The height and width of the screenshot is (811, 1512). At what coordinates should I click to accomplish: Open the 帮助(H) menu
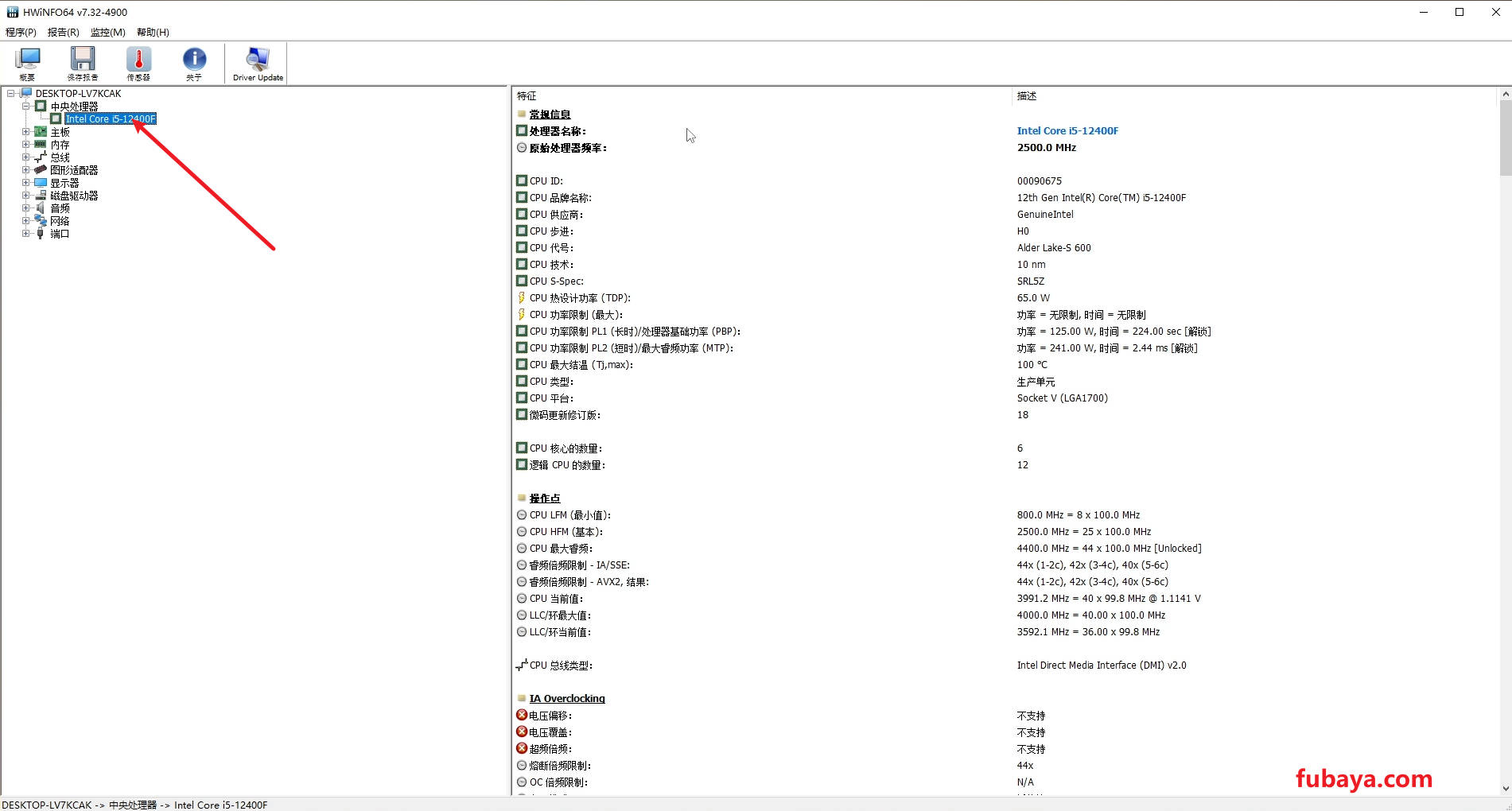click(153, 33)
